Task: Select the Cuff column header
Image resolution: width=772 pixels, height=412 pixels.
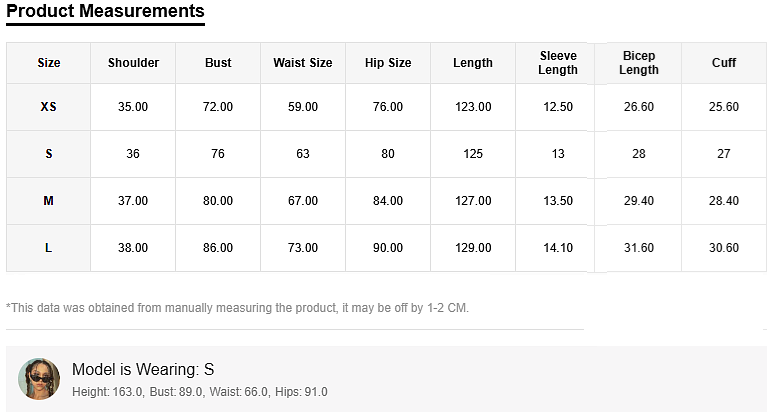Action: coord(724,63)
